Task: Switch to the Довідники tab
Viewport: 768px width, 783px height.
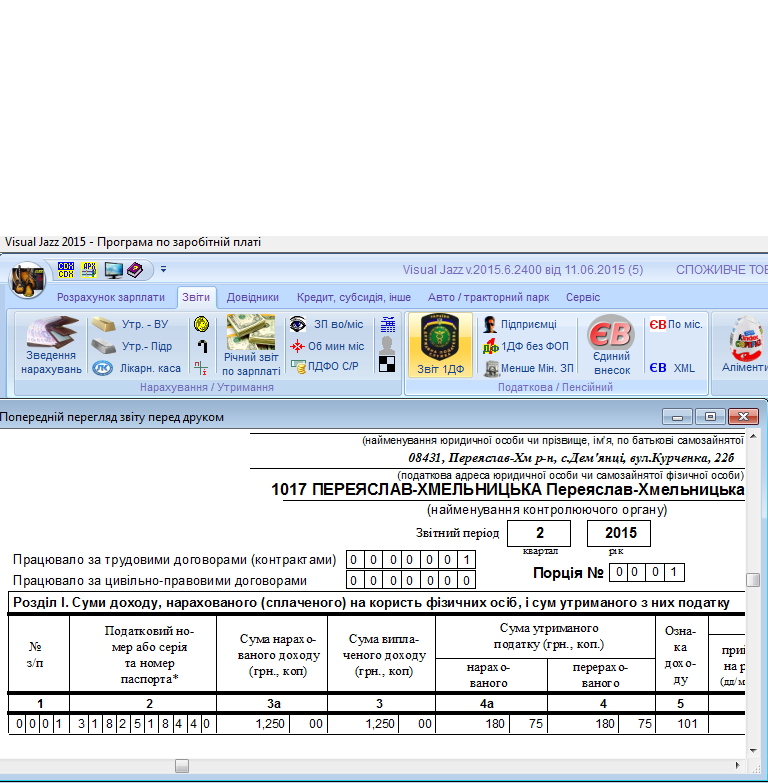Action: 252,297
